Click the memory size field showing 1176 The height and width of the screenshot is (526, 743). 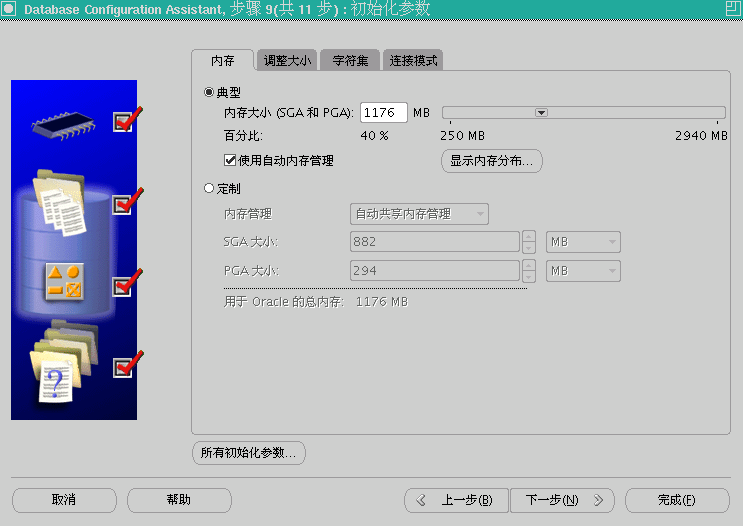384,113
